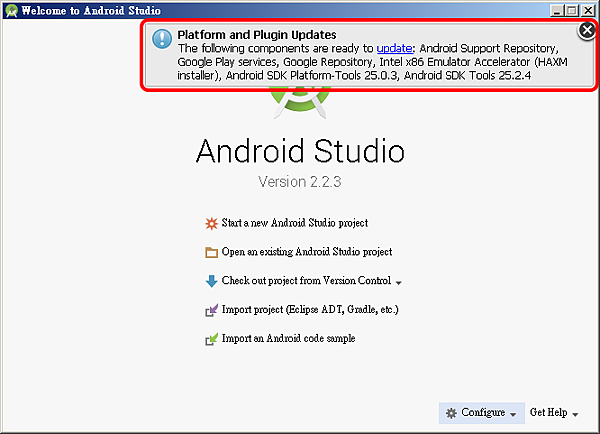Viewport: 600px width, 434px height.
Task: Open an existing Android Studio project
Action: pos(307,252)
